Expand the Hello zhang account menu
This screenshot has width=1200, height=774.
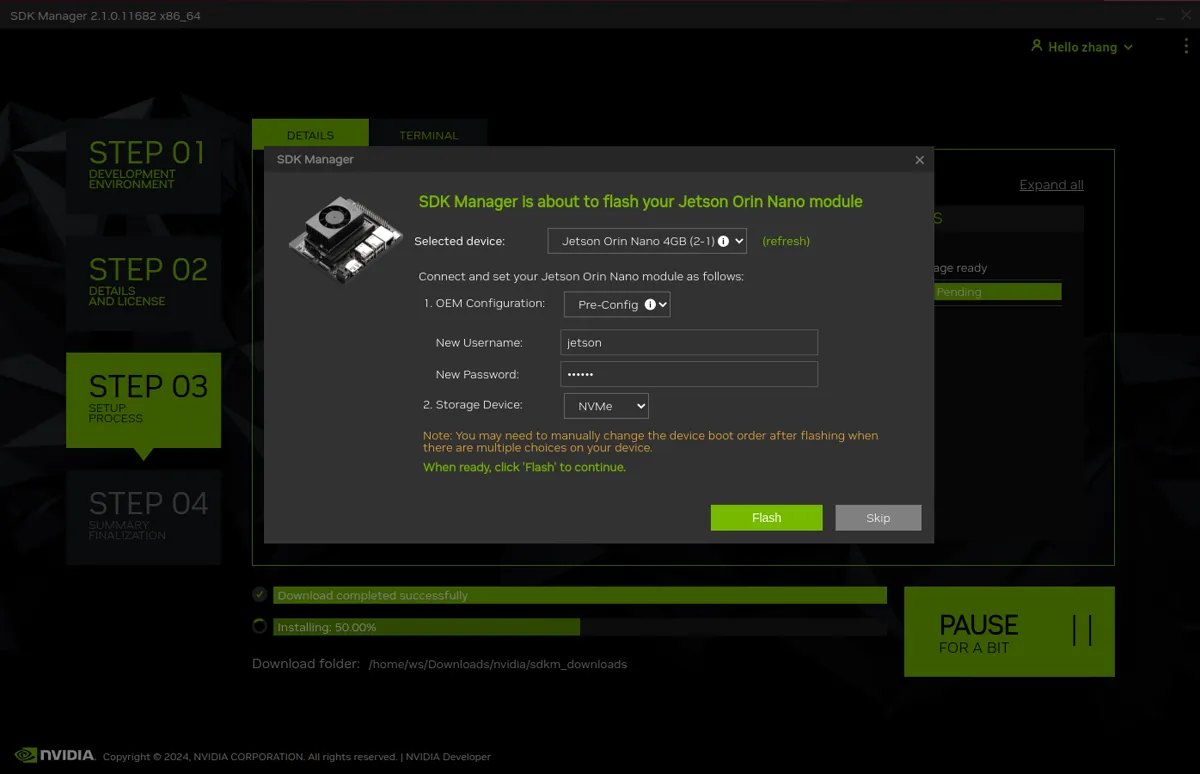click(1082, 47)
